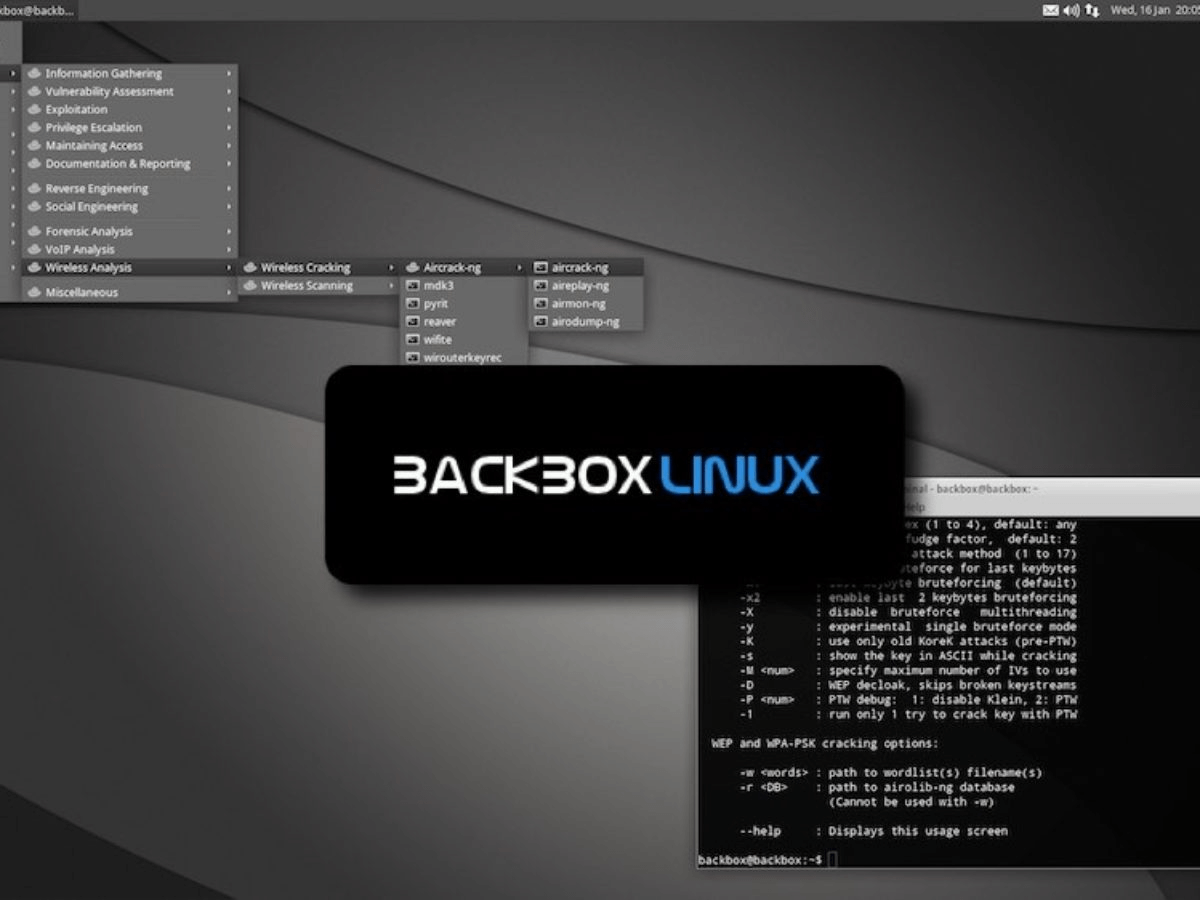Click the "-r <DB>" airolib-ng database line

click(x=877, y=787)
